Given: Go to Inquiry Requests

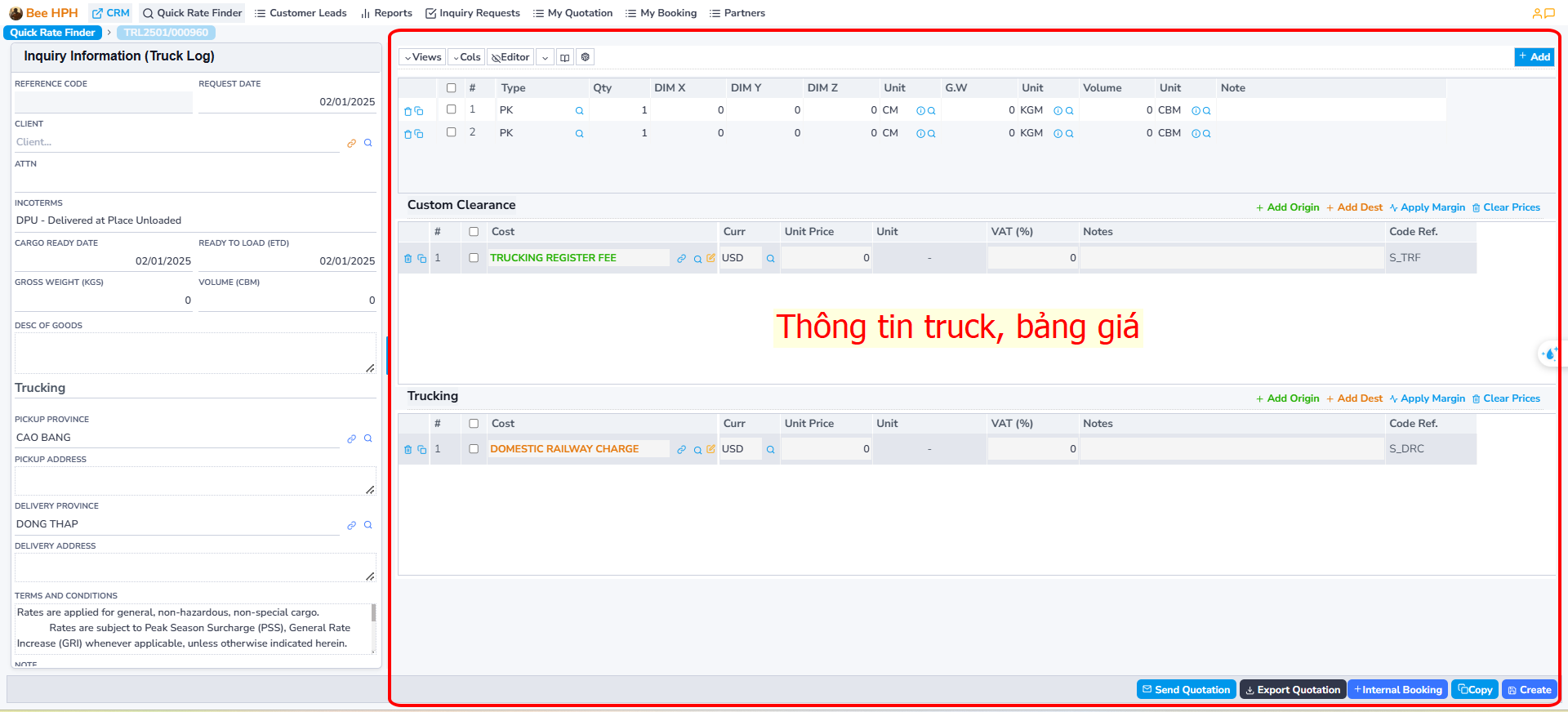Looking at the screenshot, I should (x=473, y=13).
